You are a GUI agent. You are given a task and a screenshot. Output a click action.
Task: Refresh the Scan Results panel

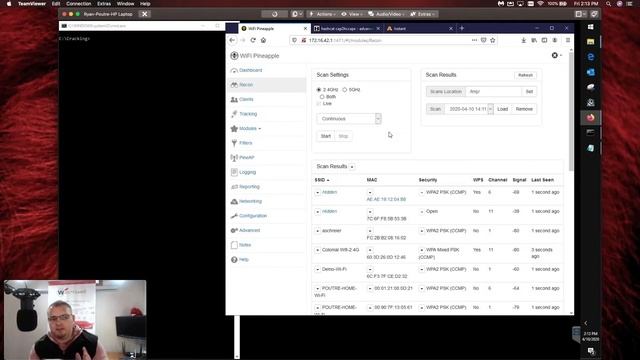(x=525, y=75)
